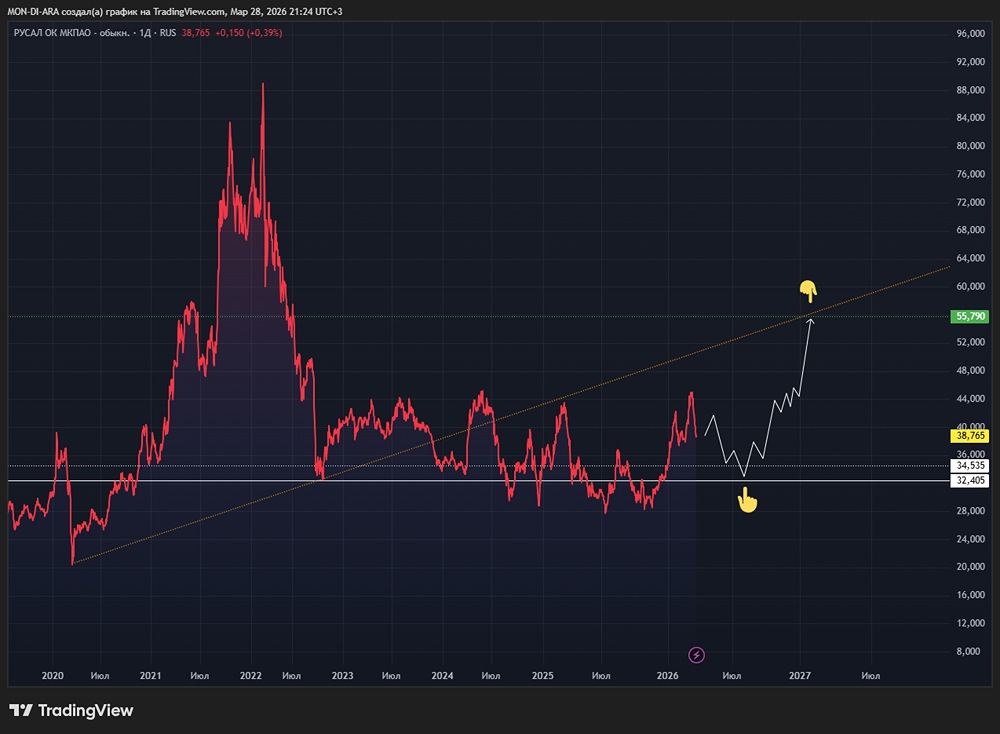This screenshot has width=1000, height=734.
Task: Click the TradingView logo at bottom
Action: point(71,710)
